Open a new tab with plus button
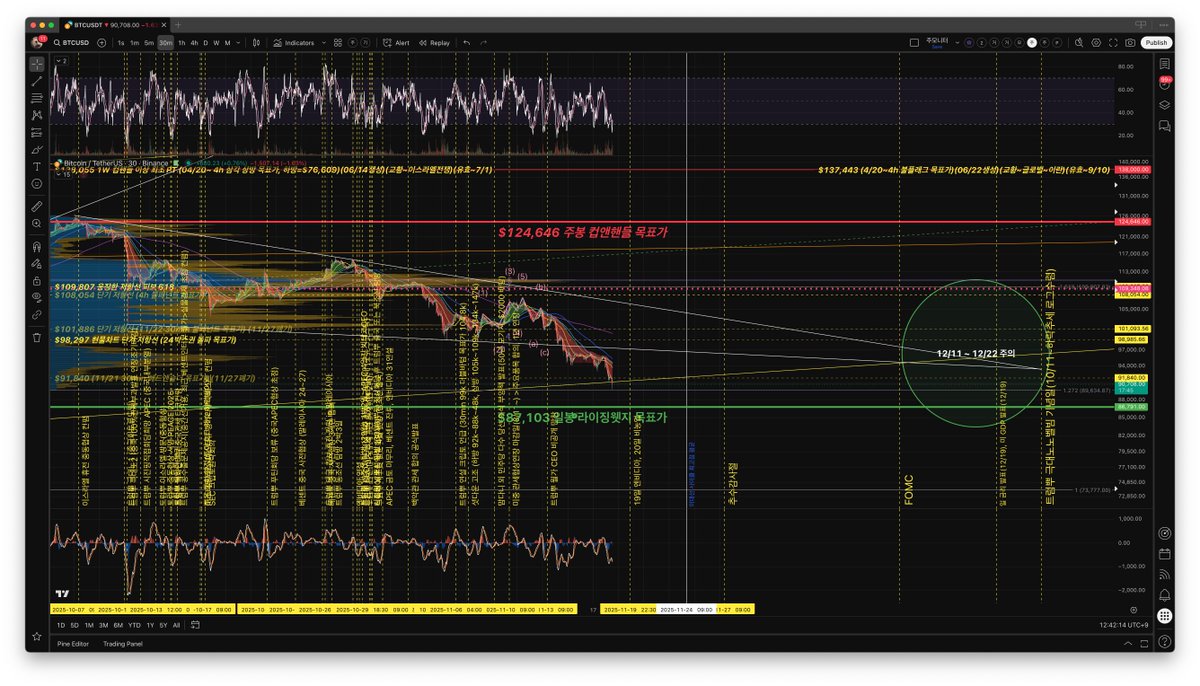The image size is (1200, 686). coord(176,23)
